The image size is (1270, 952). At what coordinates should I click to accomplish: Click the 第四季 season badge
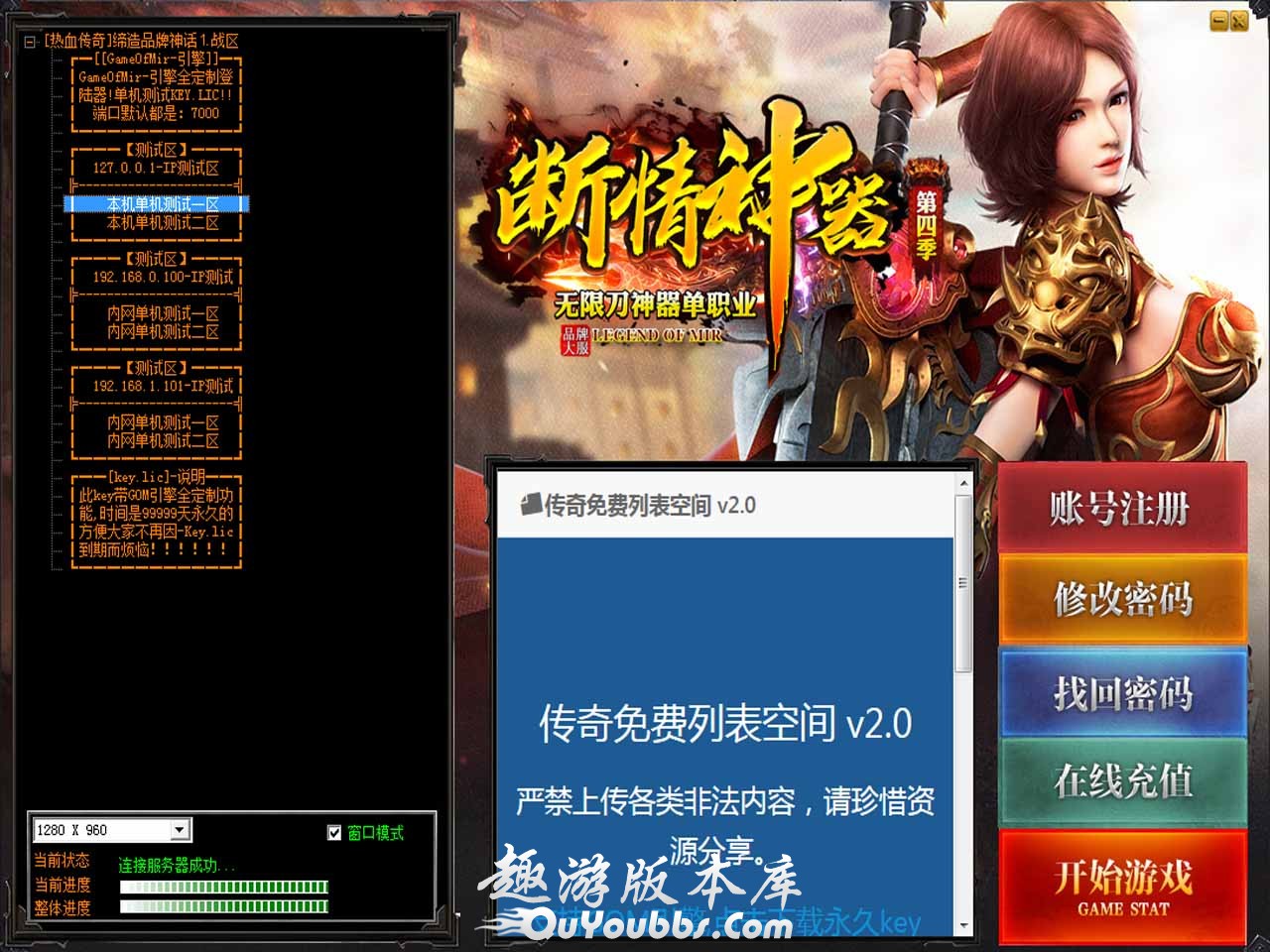tap(926, 225)
